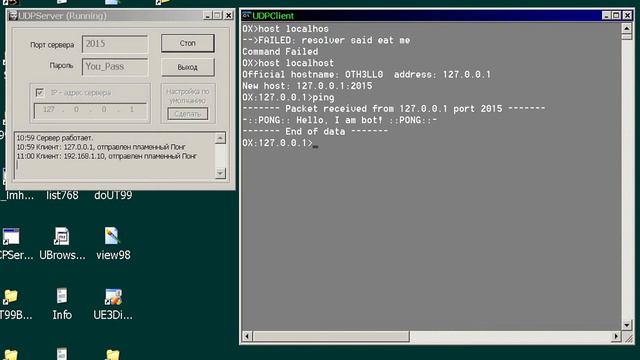Click the log line 'Сервер работает.'
Viewport: 640px width, 360px height.
55,138
